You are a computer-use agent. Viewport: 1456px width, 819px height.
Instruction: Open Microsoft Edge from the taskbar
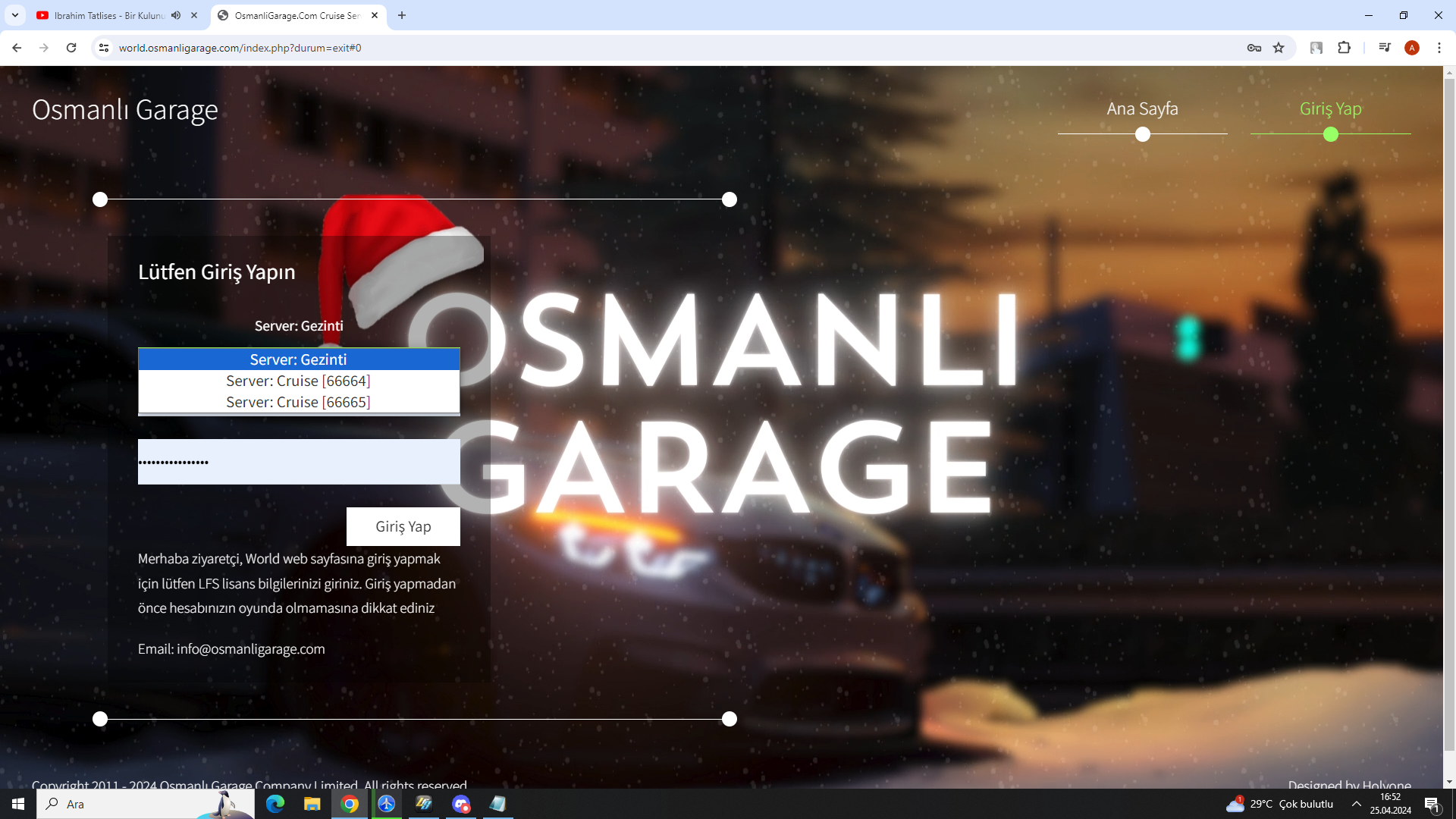(275, 804)
